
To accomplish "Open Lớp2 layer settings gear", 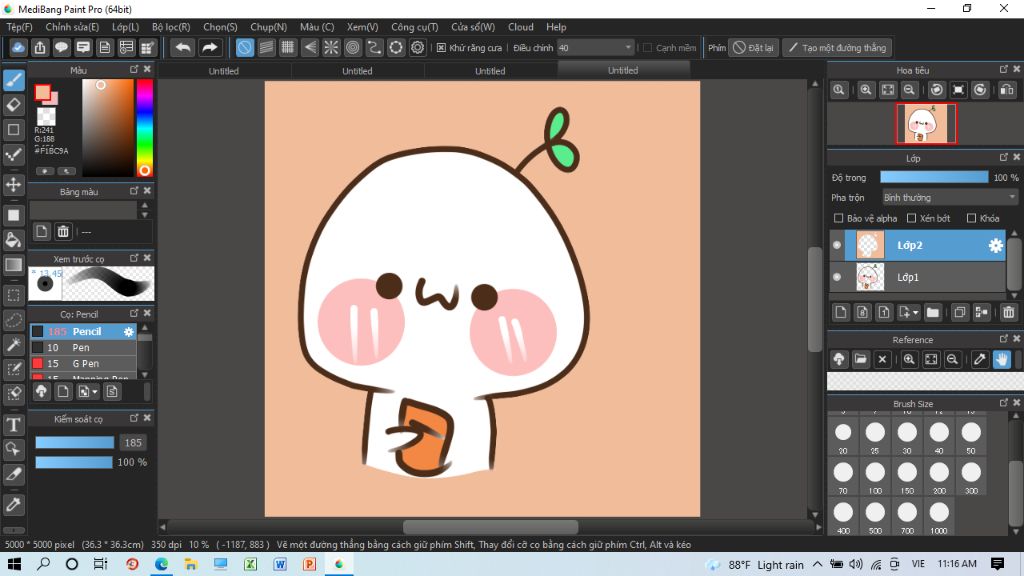I will pos(995,246).
